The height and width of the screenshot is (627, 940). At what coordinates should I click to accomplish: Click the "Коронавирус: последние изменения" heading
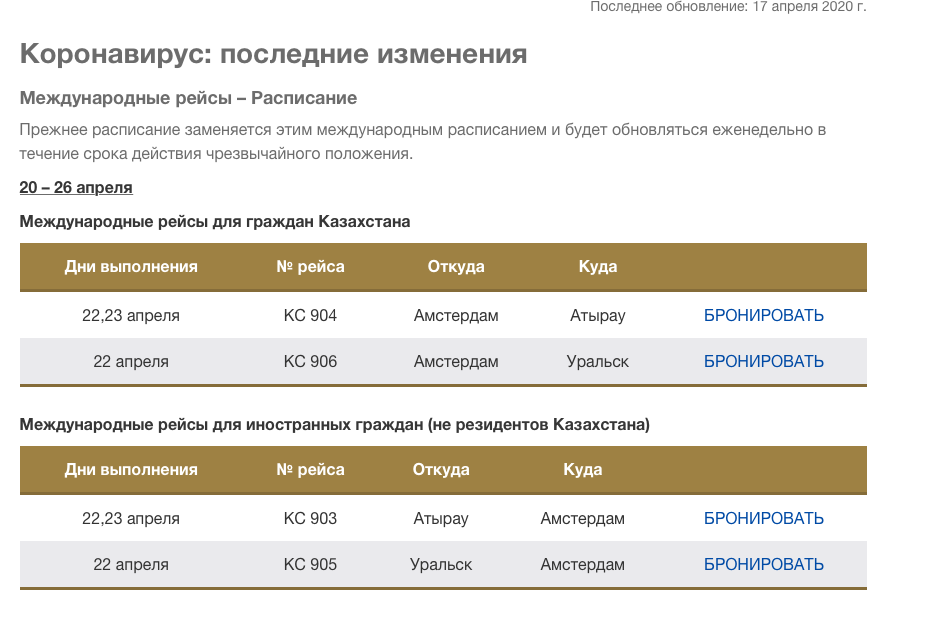(x=273, y=54)
